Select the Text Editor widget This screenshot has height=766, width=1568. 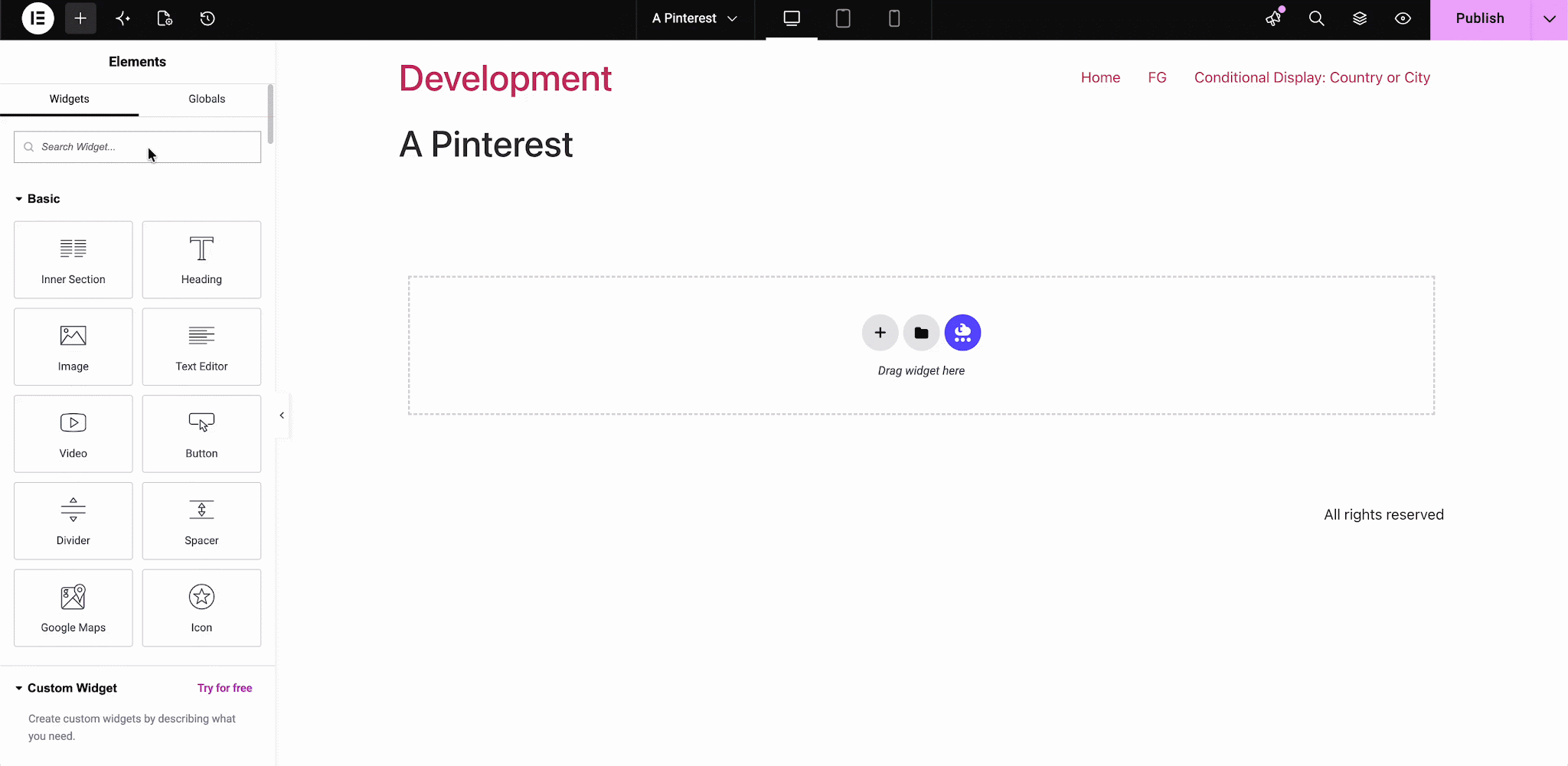click(x=201, y=347)
